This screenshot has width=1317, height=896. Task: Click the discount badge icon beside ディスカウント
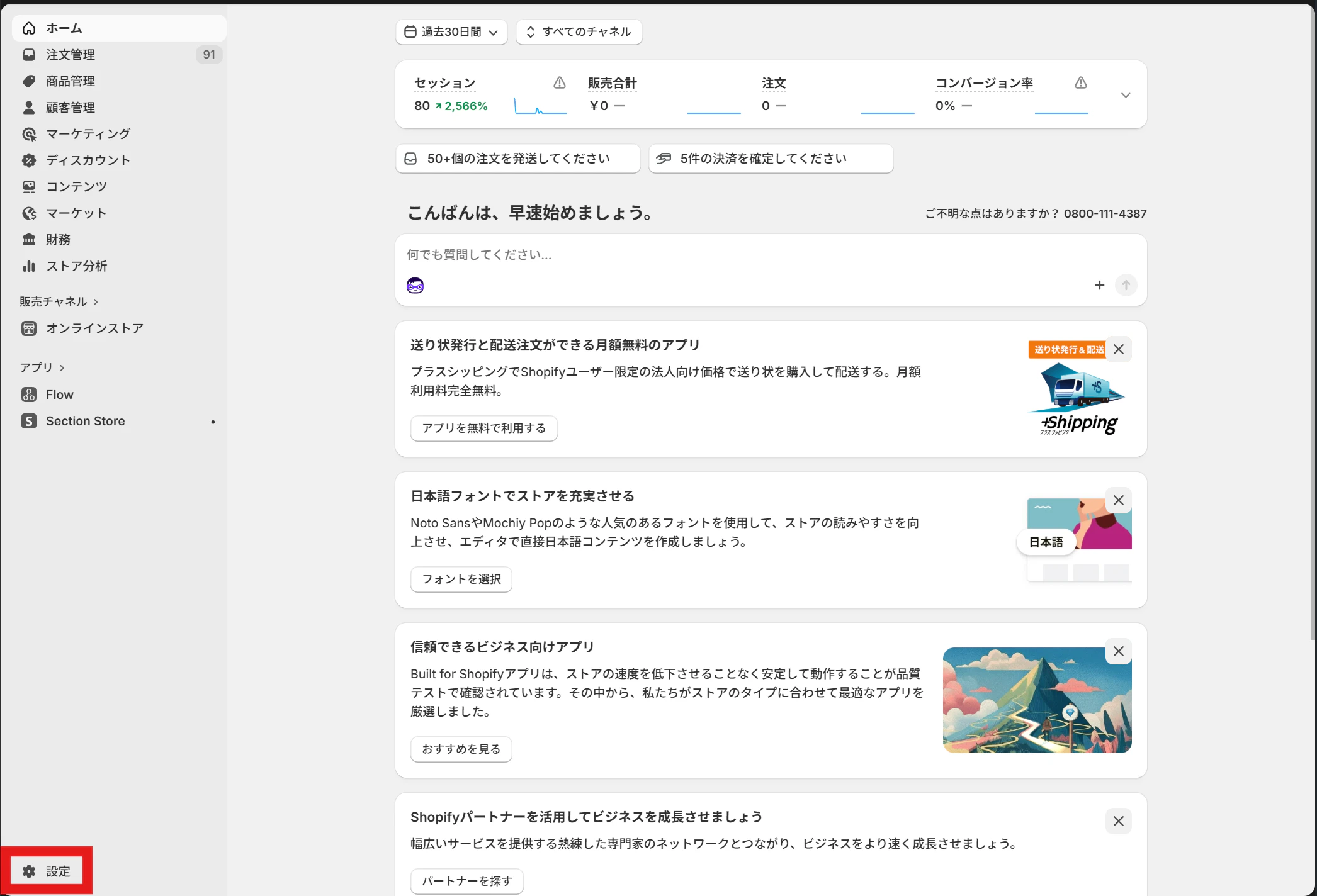click(29, 160)
